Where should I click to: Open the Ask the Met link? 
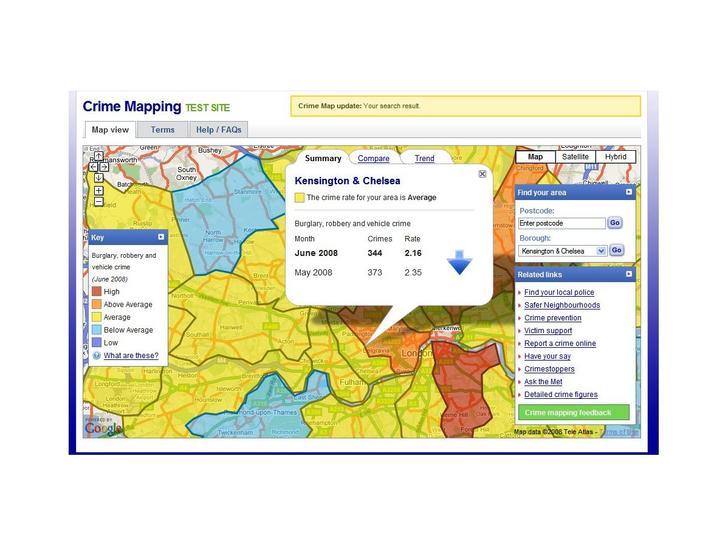coord(543,382)
